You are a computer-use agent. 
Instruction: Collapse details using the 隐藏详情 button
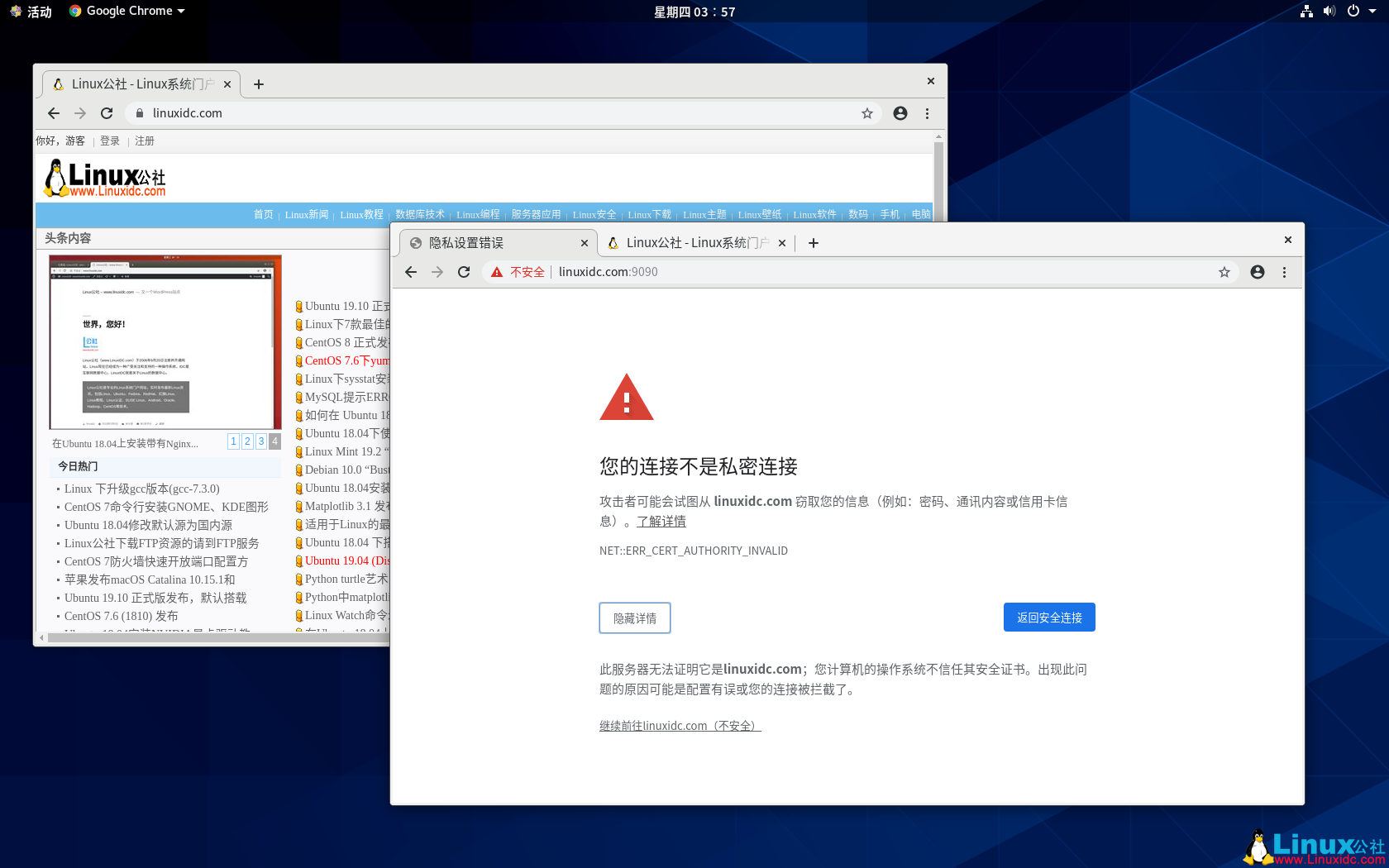(x=634, y=618)
